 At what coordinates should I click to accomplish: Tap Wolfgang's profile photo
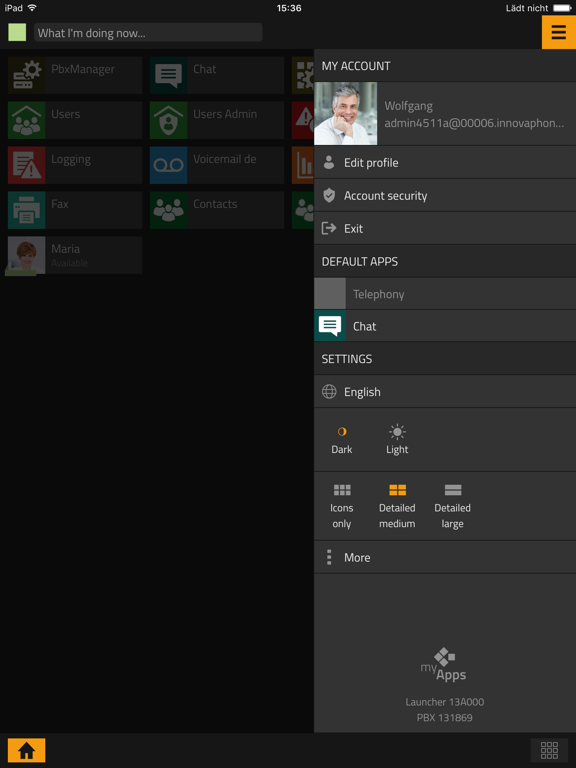click(x=345, y=113)
